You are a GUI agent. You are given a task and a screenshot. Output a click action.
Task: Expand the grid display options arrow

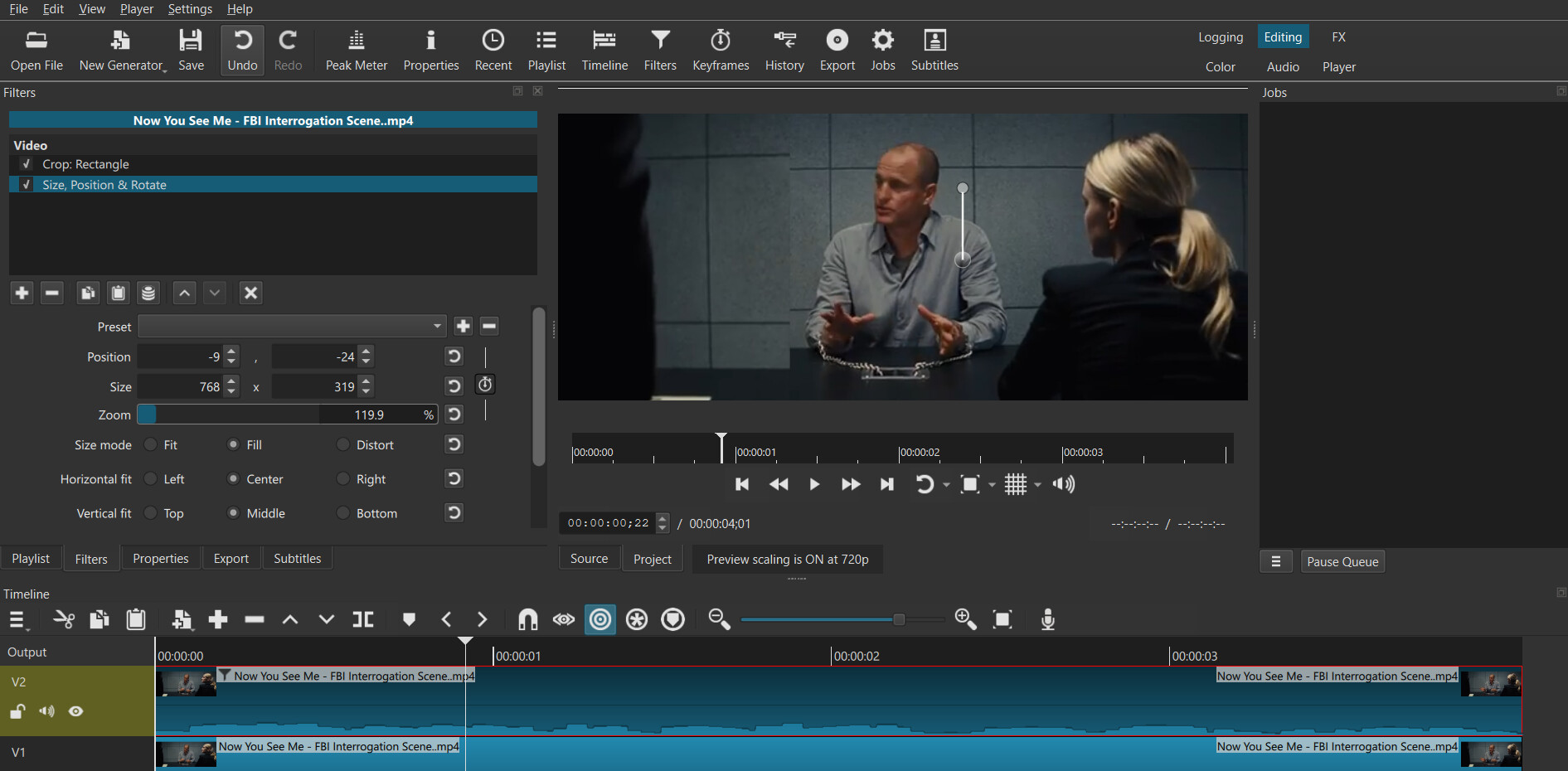(x=1037, y=485)
